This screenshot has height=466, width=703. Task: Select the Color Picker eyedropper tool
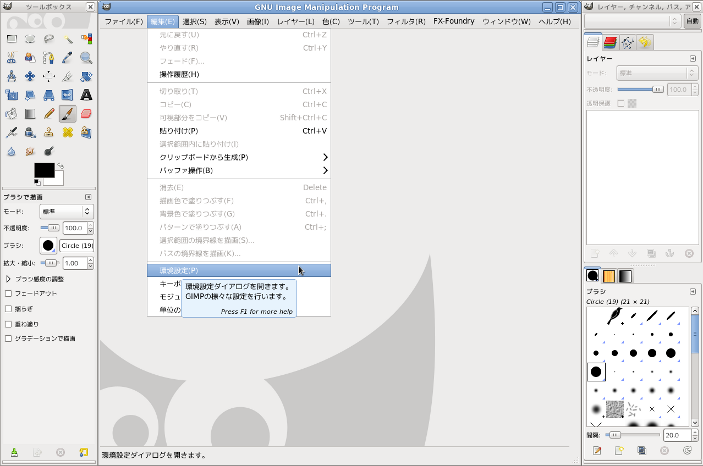[68, 58]
